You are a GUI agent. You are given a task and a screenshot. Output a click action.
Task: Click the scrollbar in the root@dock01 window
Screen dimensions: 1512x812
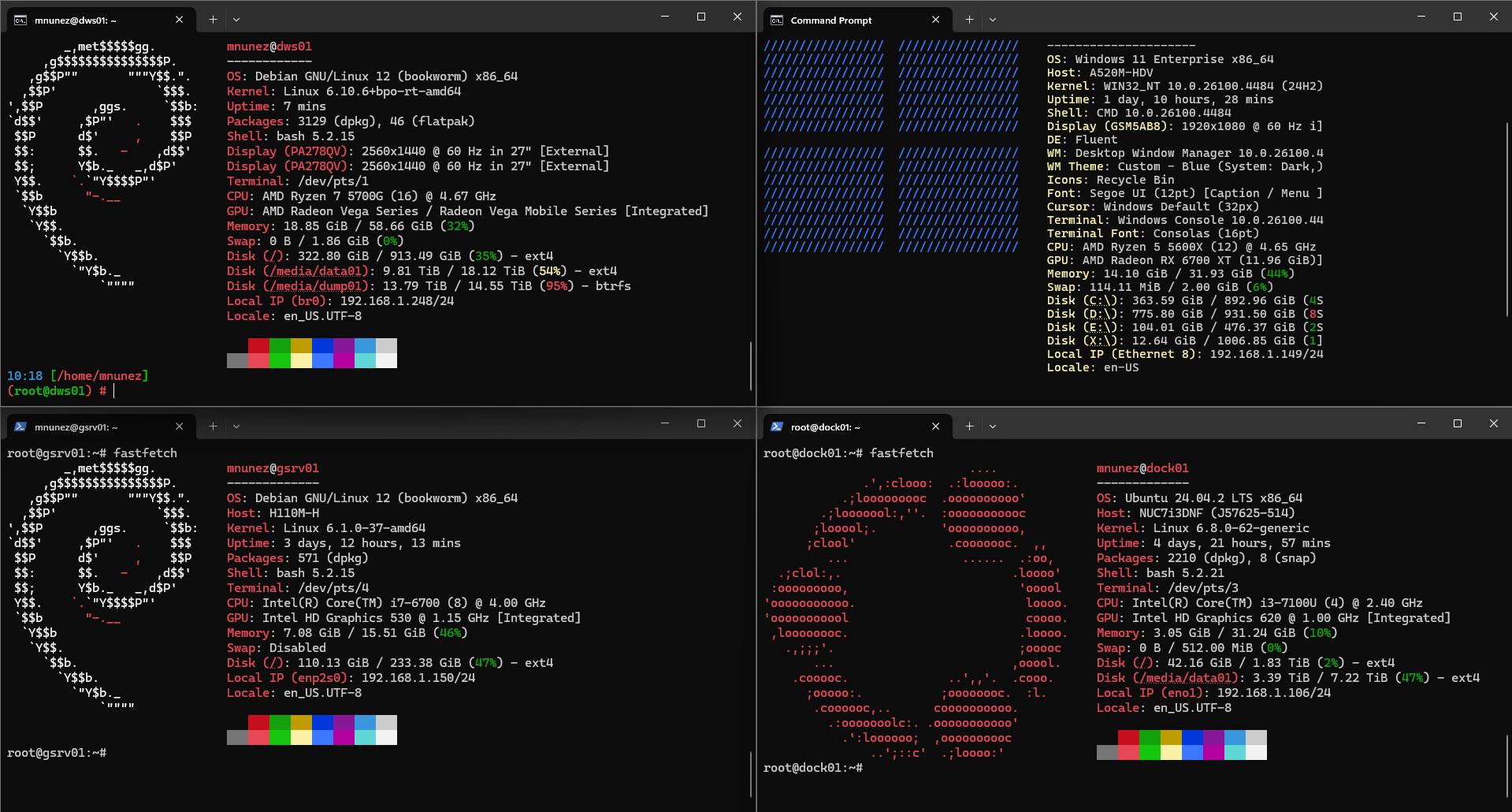pos(1506,765)
